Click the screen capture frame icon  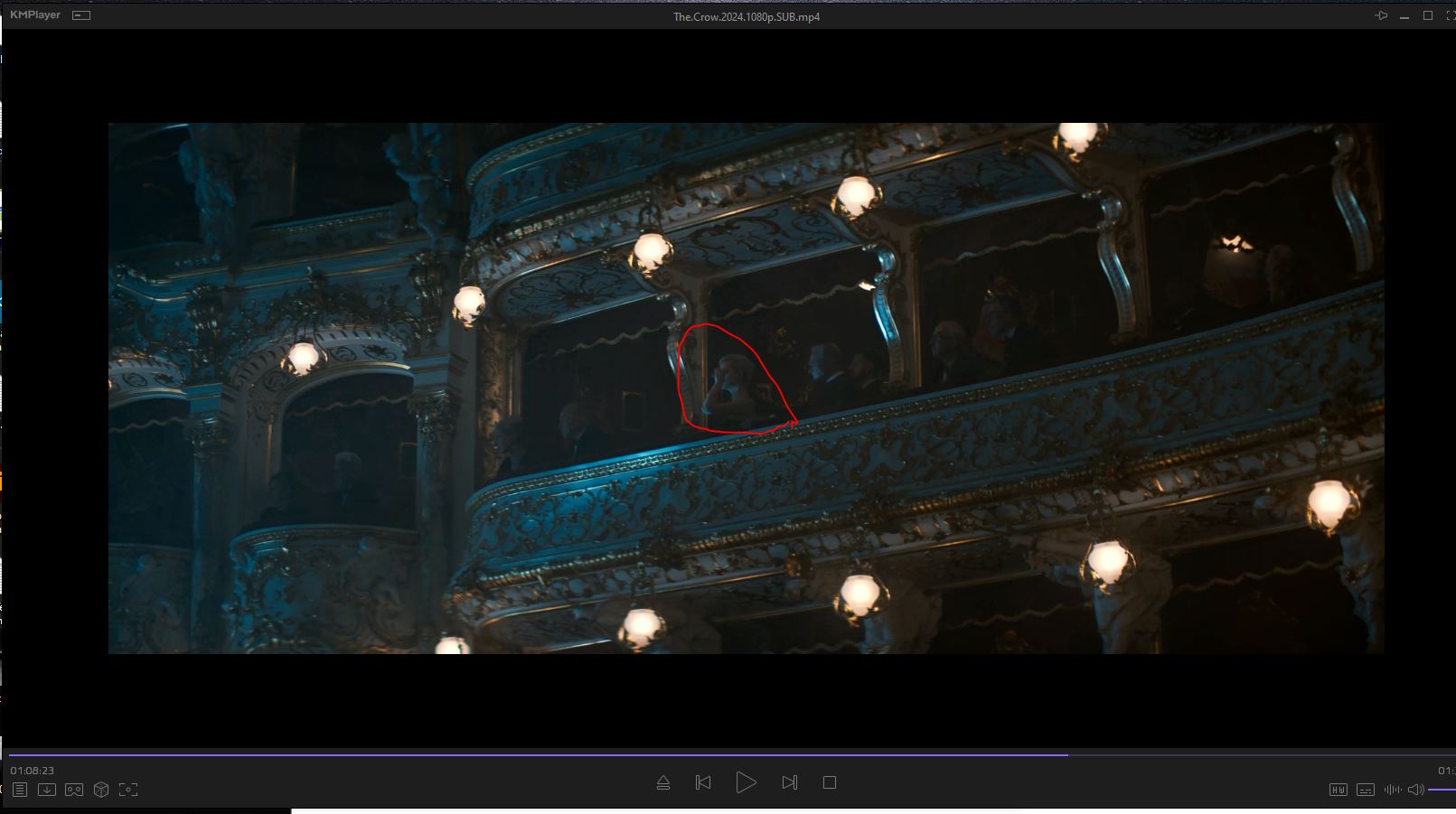(128, 790)
